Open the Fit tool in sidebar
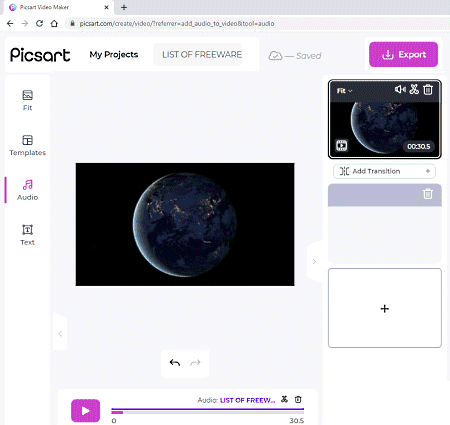This screenshot has width=450, height=425. pos(27,100)
